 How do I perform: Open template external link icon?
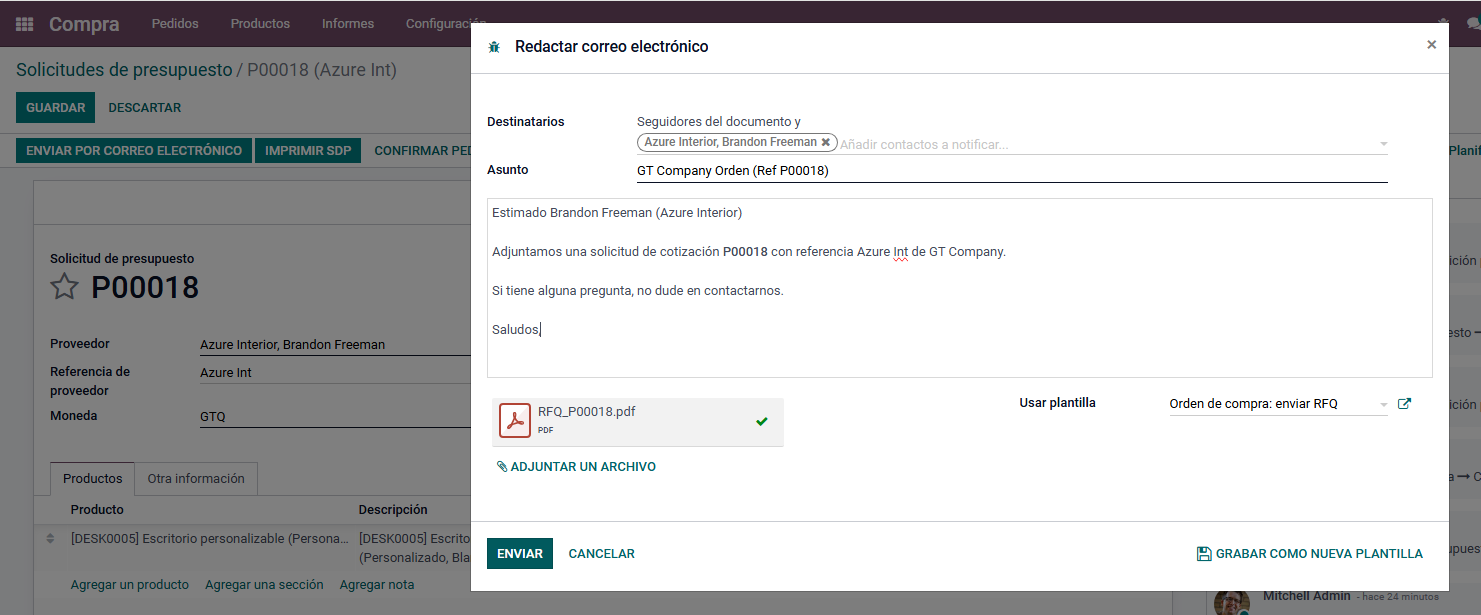pos(1404,404)
